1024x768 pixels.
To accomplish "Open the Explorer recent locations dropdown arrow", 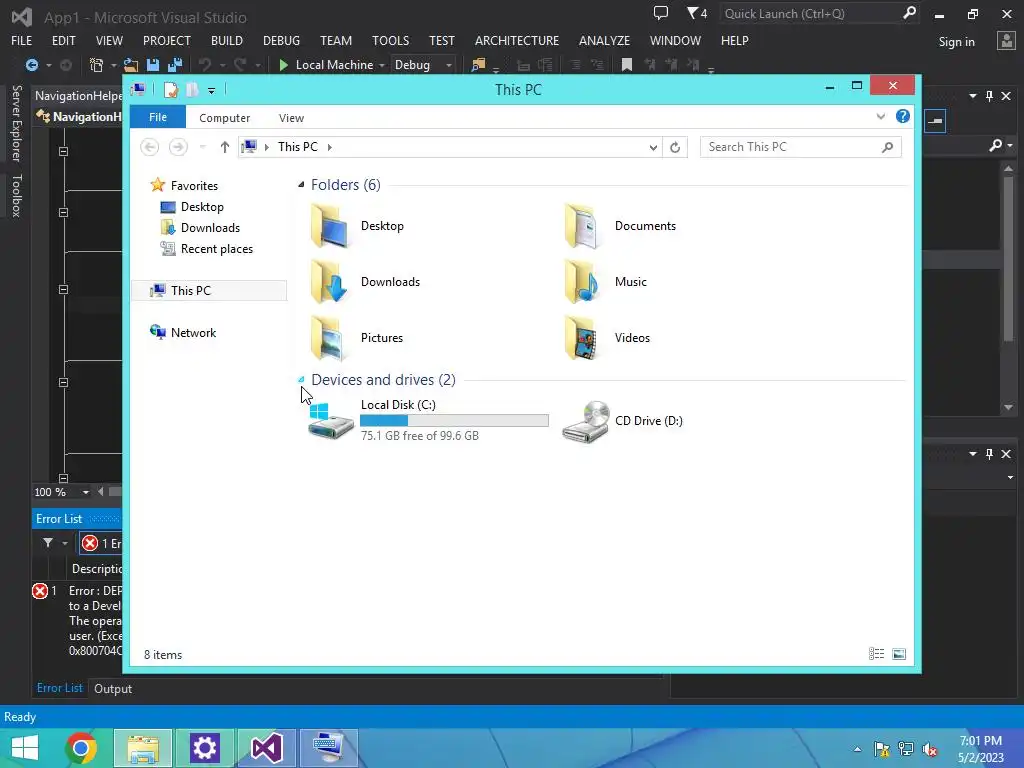I will 202,147.
